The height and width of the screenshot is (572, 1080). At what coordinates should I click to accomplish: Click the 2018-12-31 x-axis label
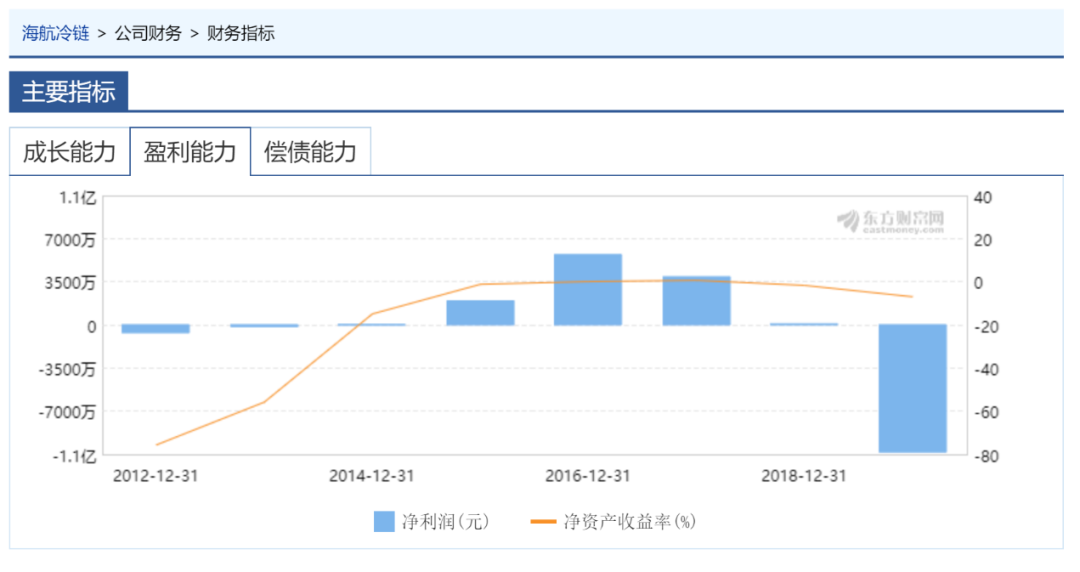804,476
